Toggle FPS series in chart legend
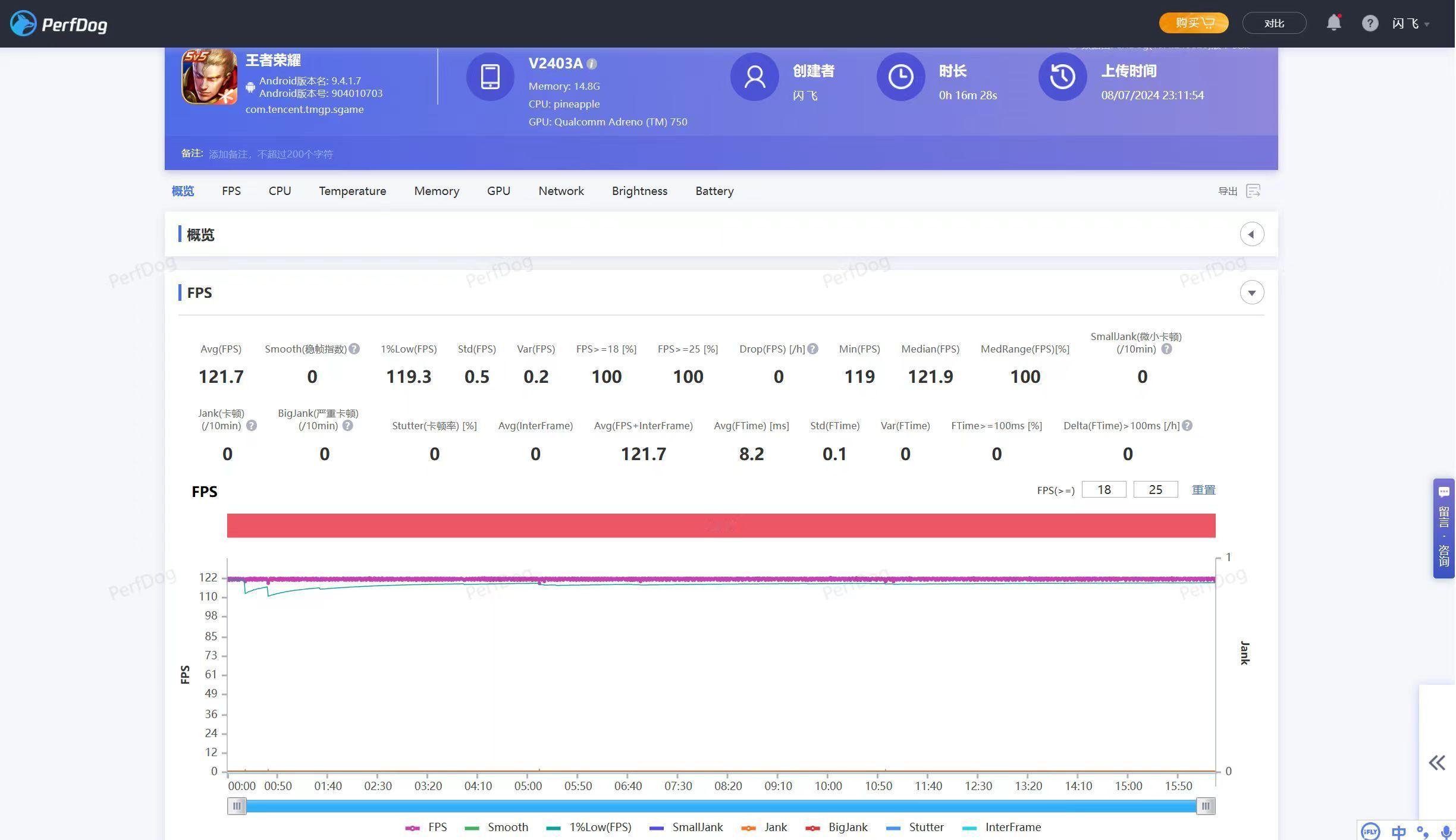This screenshot has height=840, width=1456. 426,828
